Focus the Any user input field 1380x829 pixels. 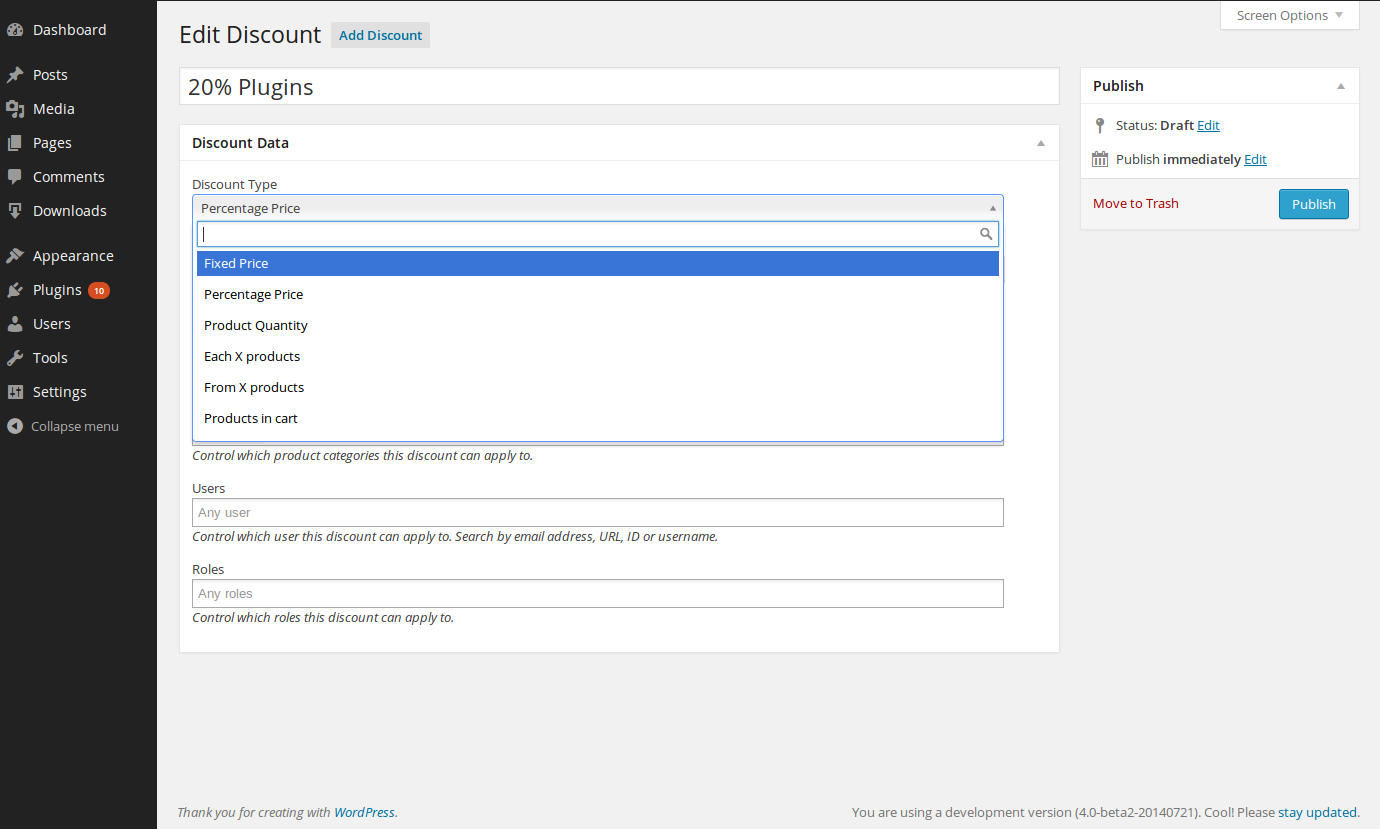tap(597, 513)
